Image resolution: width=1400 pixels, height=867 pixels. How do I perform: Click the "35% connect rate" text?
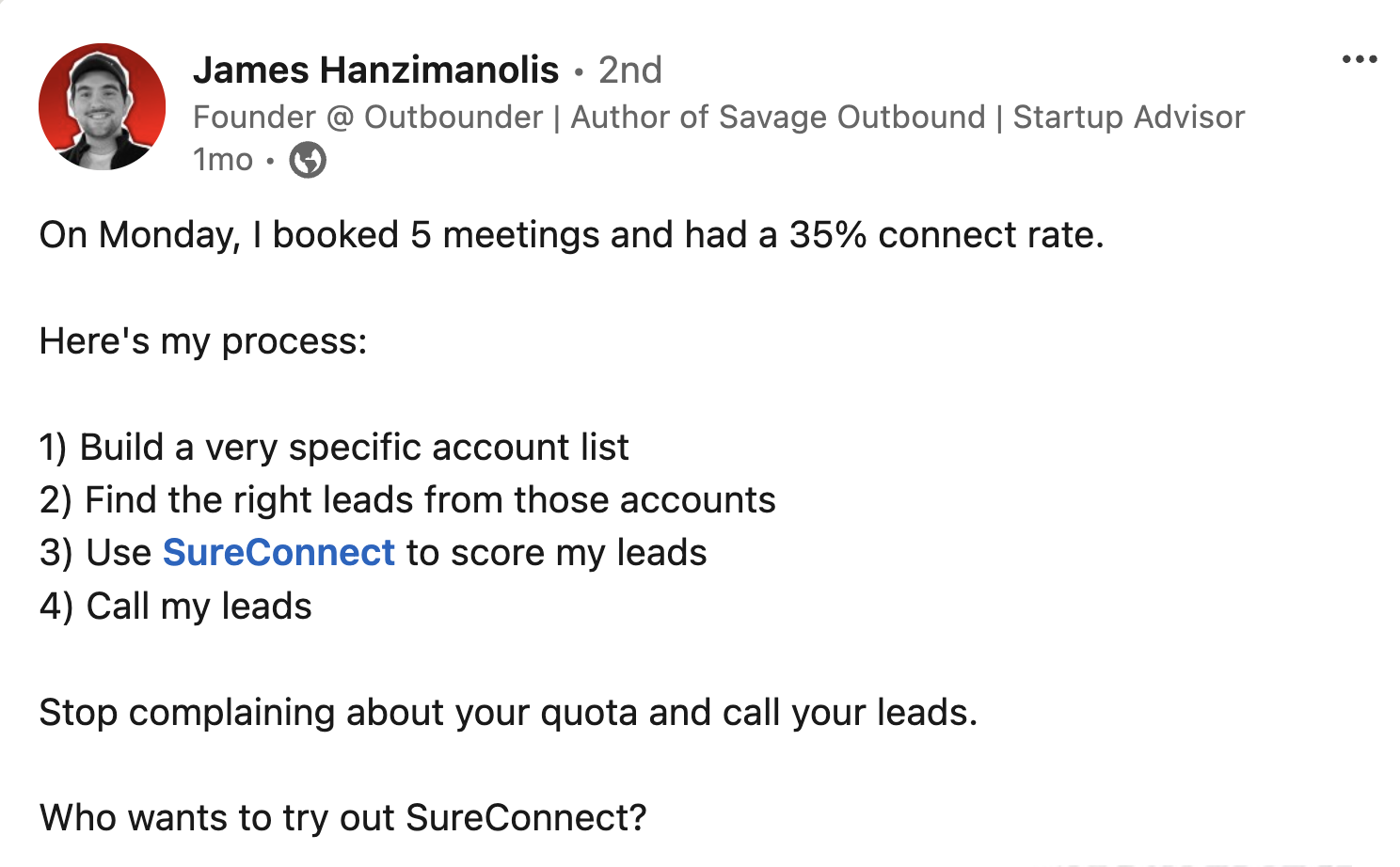945,235
